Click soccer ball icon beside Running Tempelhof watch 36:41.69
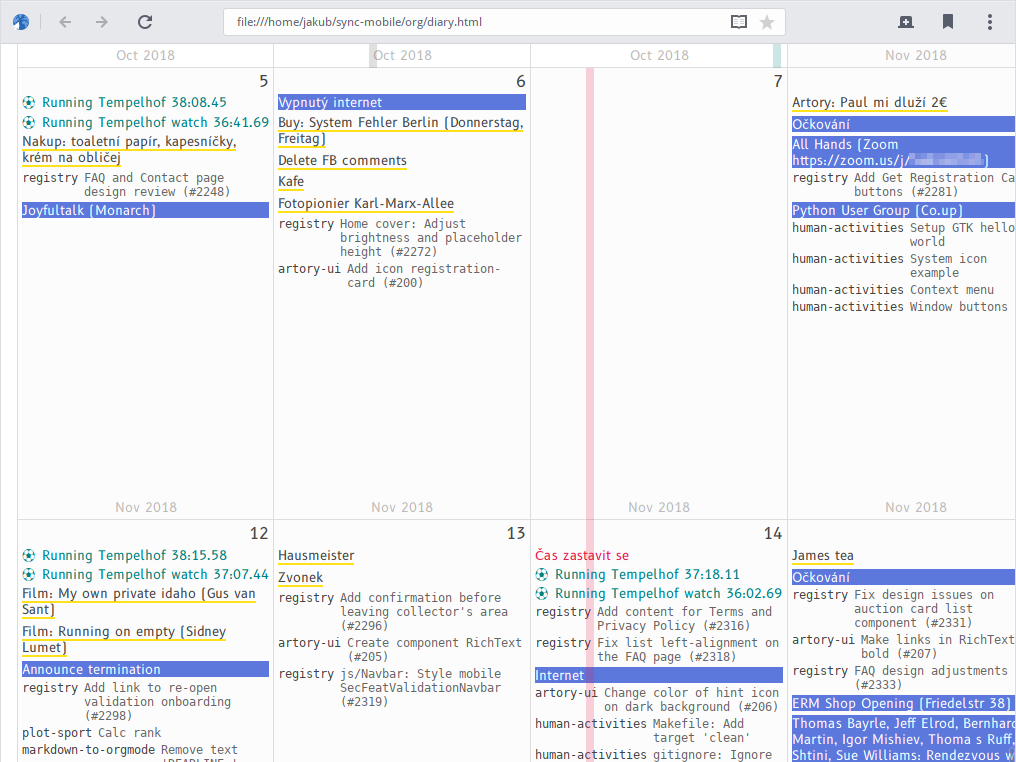The width and height of the screenshot is (1016, 762). tap(29, 122)
